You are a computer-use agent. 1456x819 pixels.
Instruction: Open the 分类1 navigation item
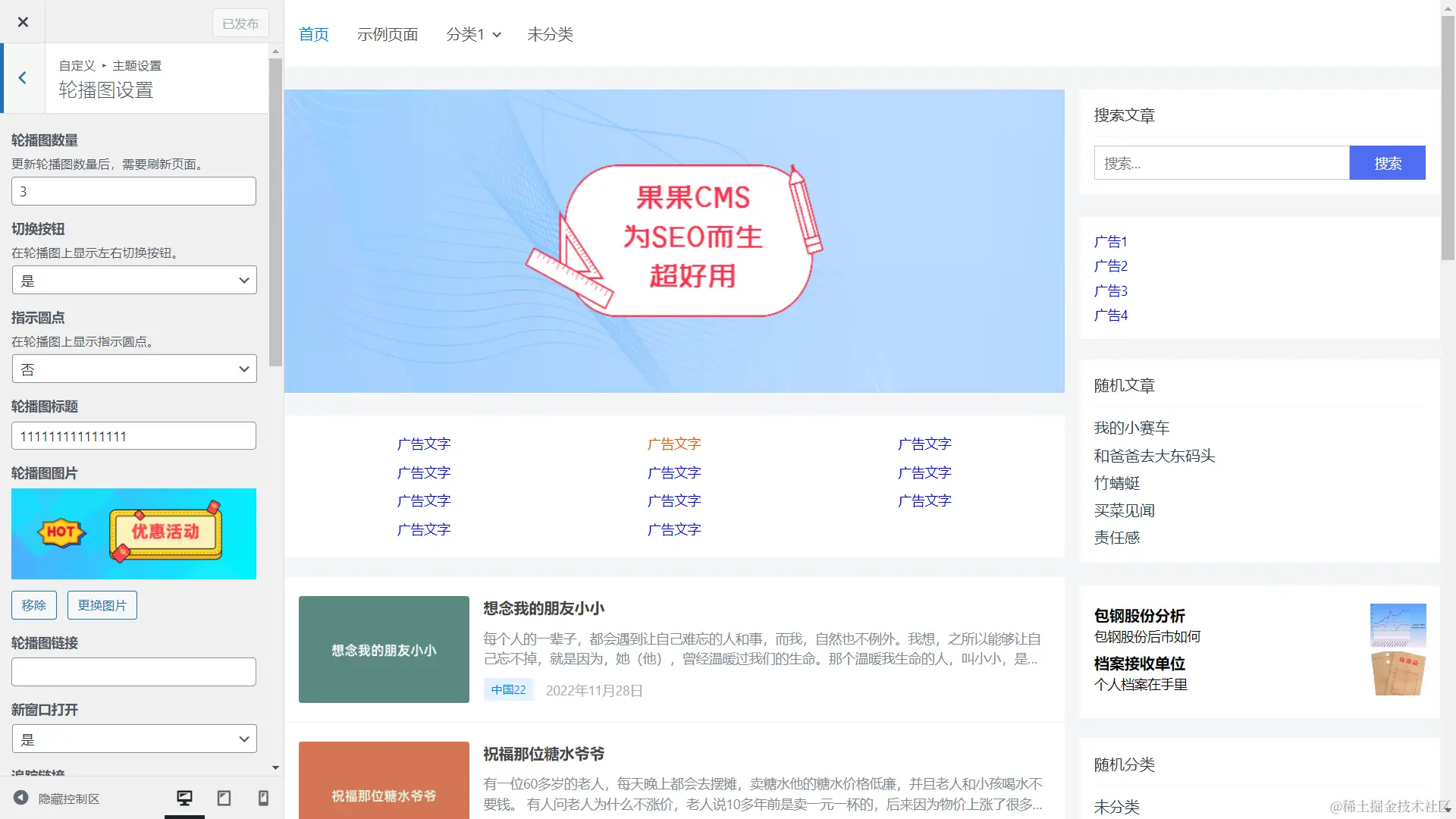pos(465,34)
